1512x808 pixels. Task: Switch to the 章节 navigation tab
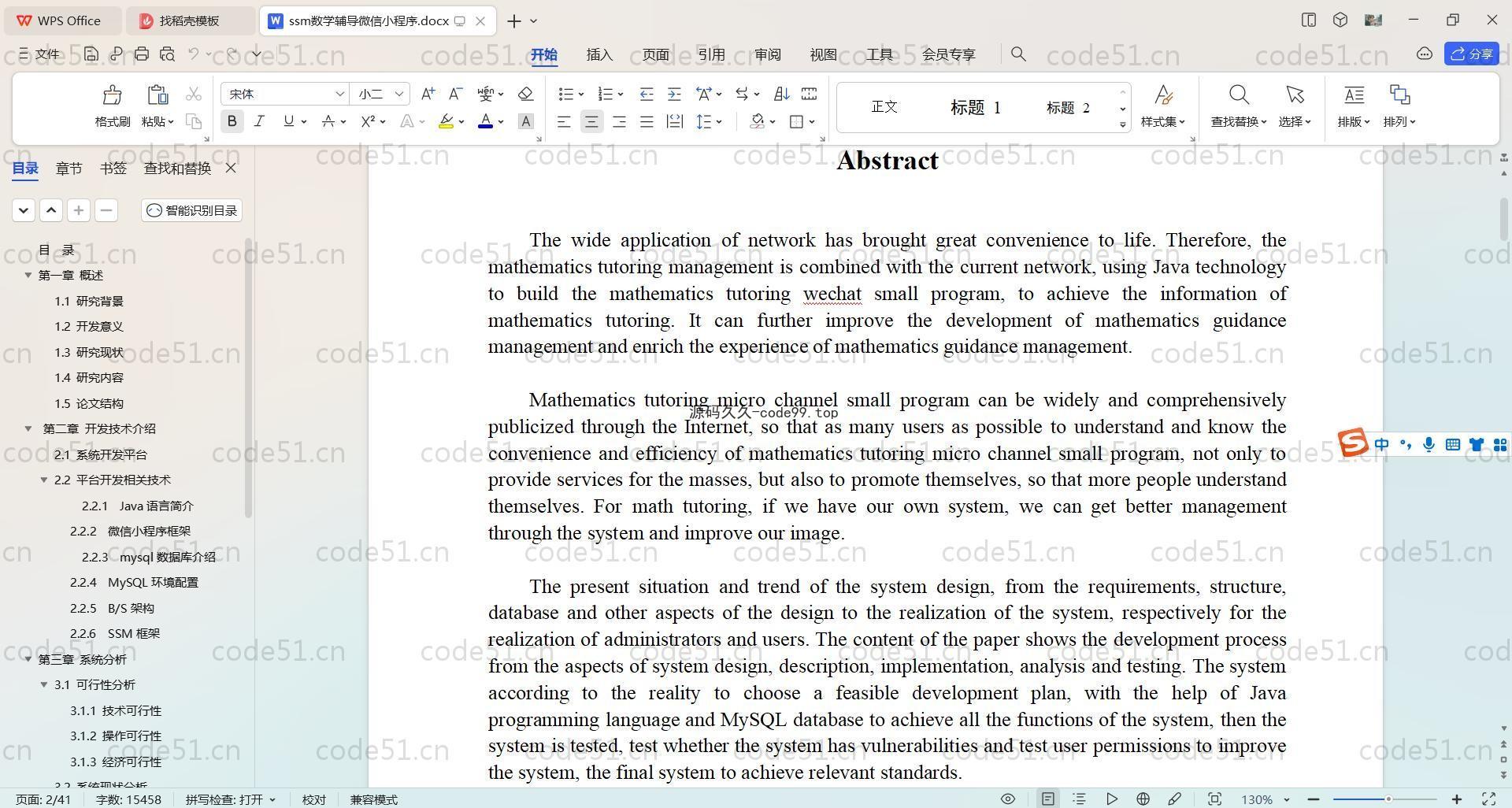pos(69,168)
